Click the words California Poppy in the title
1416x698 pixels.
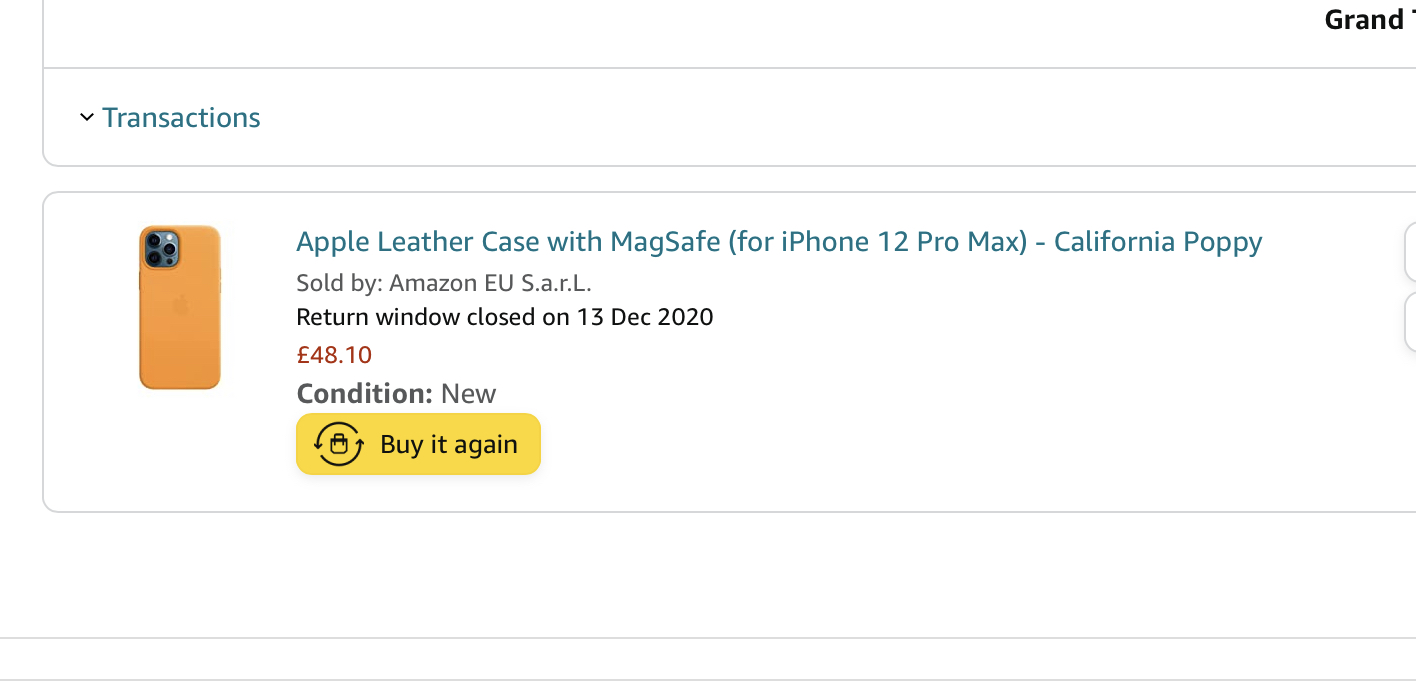coord(1158,242)
